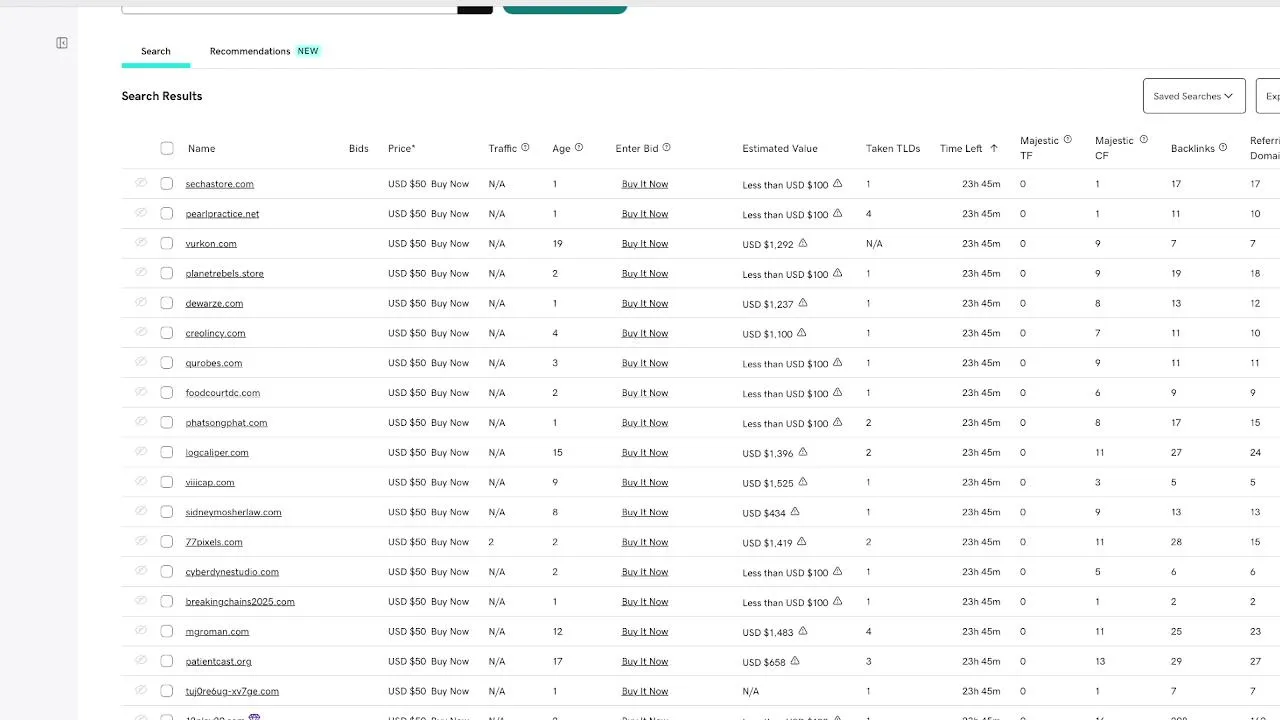Click the Traffic column info icon

click(525, 148)
